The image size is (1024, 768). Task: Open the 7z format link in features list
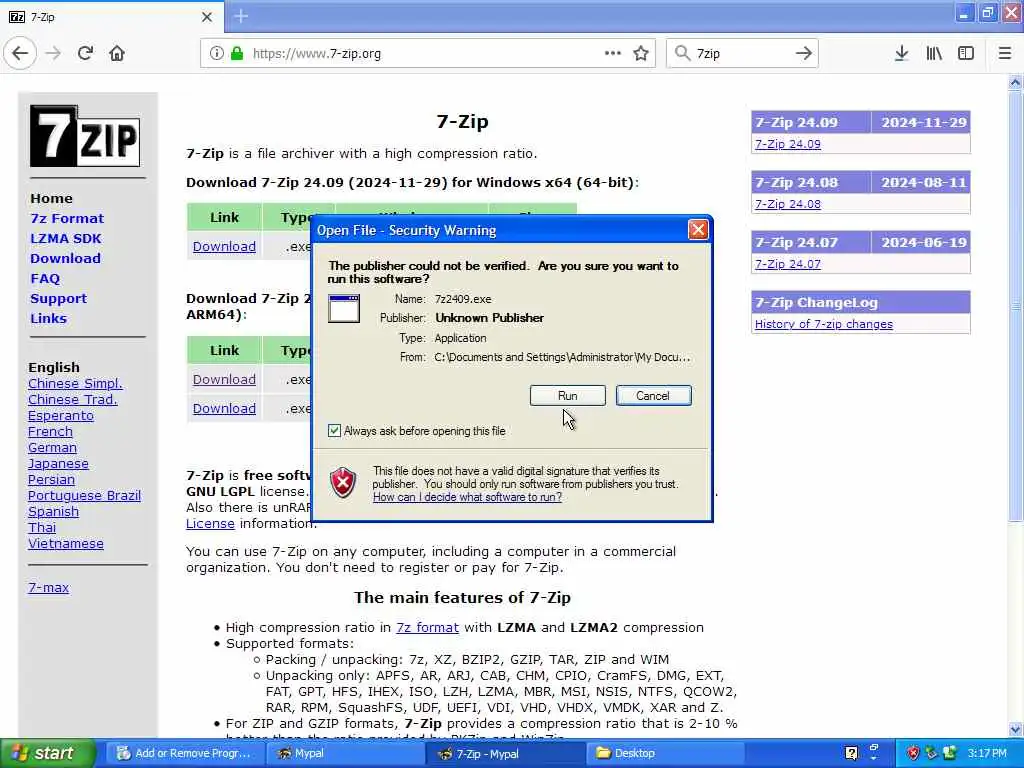[x=427, y=628]
